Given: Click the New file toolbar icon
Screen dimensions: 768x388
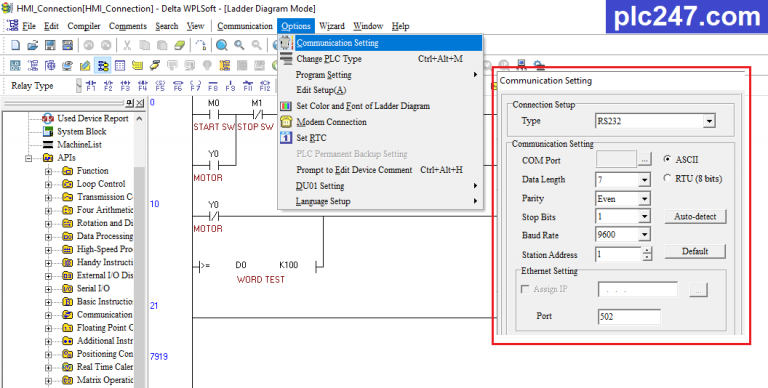Looking at the screenshot, I should pyautogui.click(x=15, y=46).
